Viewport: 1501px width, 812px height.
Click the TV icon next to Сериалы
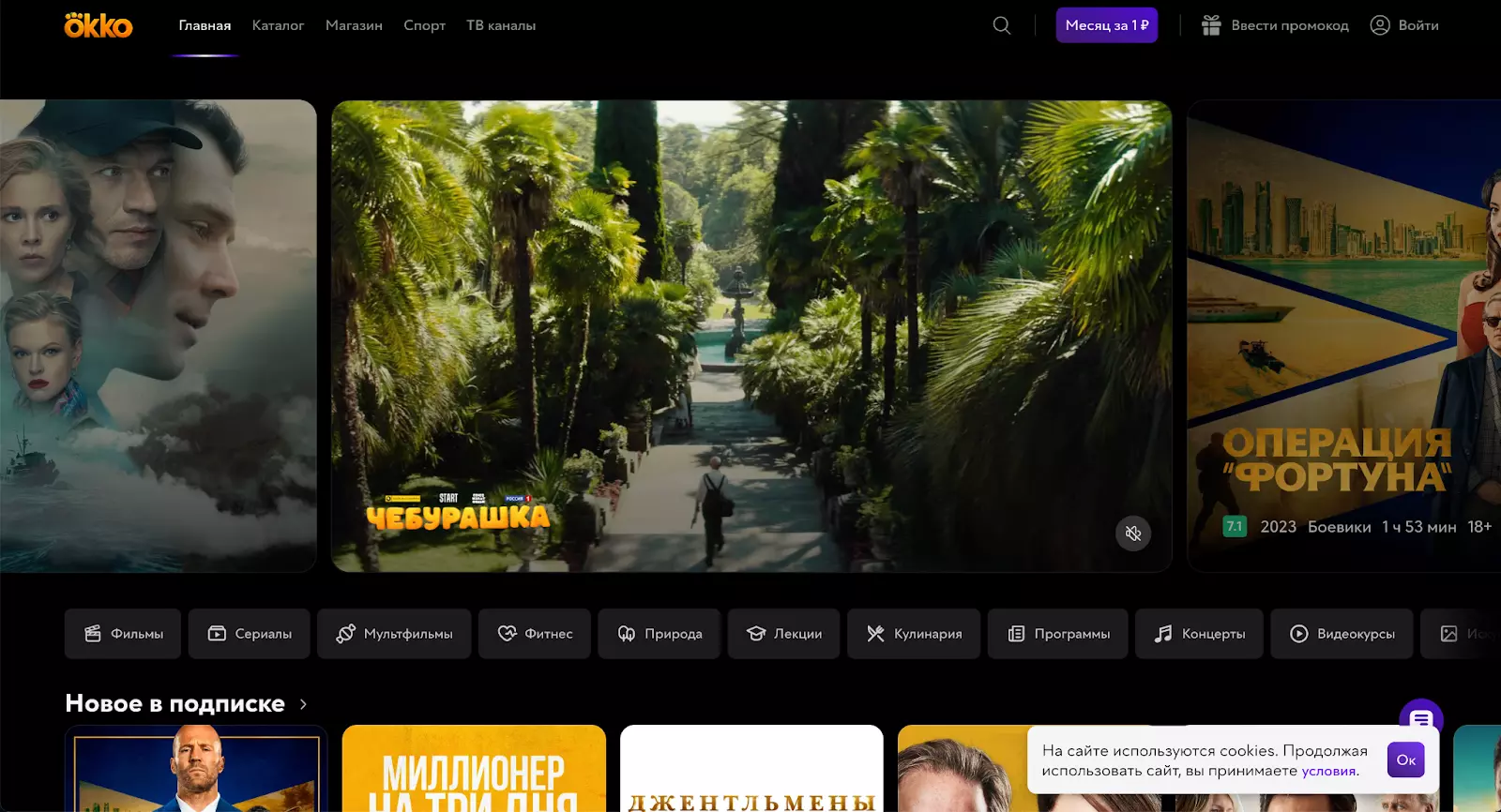217,634
